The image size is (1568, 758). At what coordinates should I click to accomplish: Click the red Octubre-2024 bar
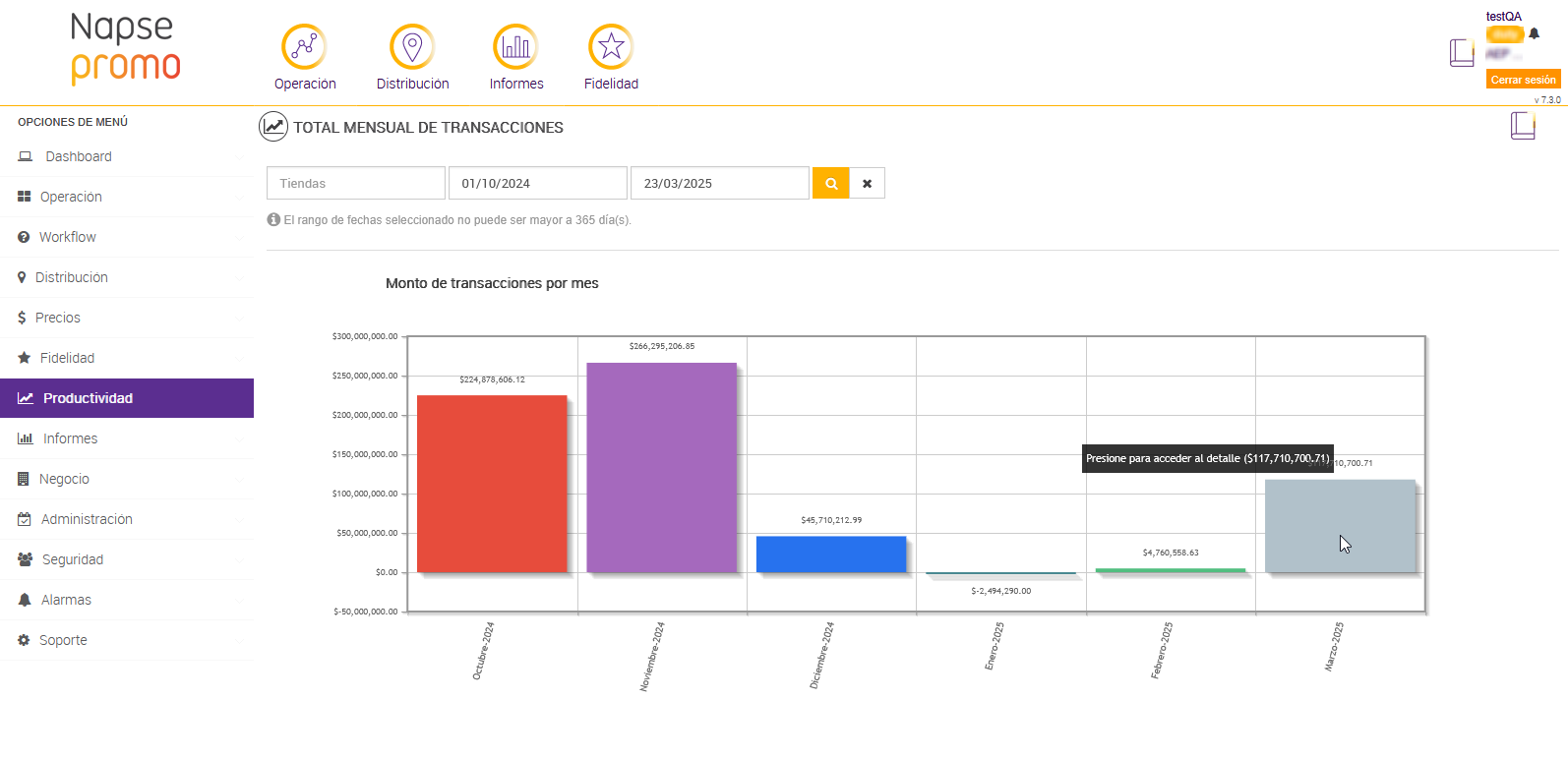click(492, 484)
